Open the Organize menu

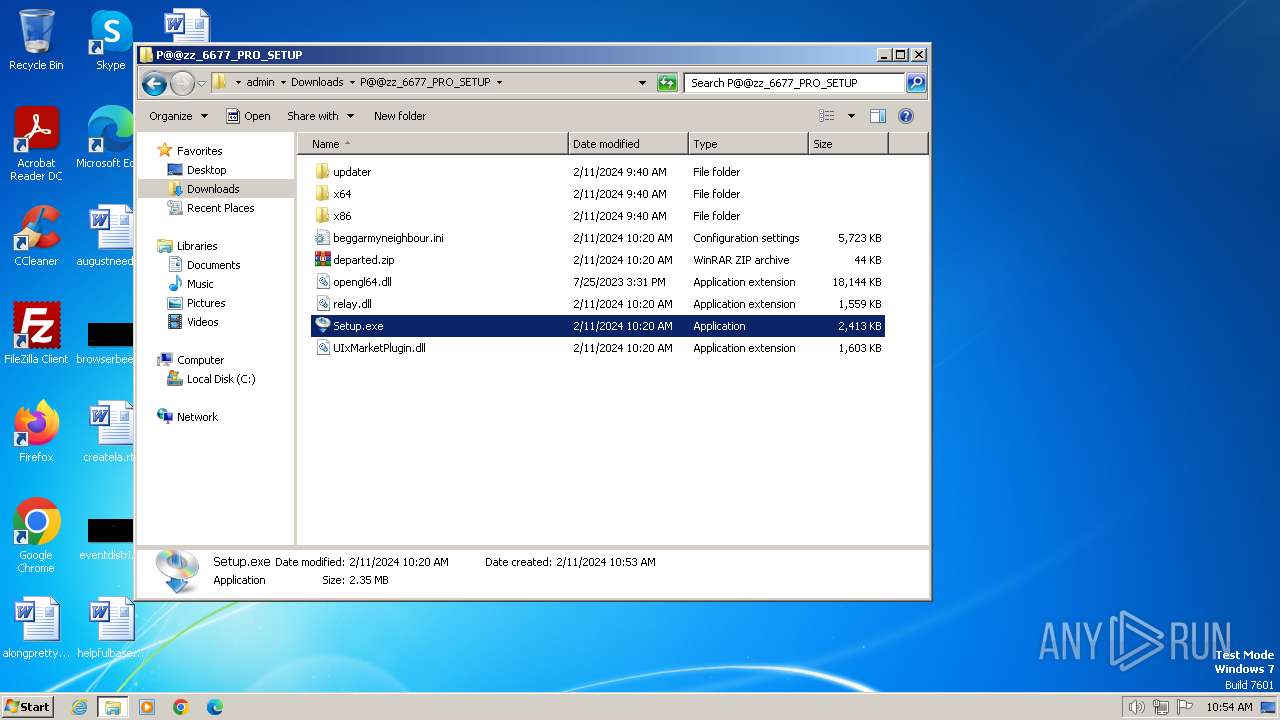pyautogui.click(x=178, y=116)
